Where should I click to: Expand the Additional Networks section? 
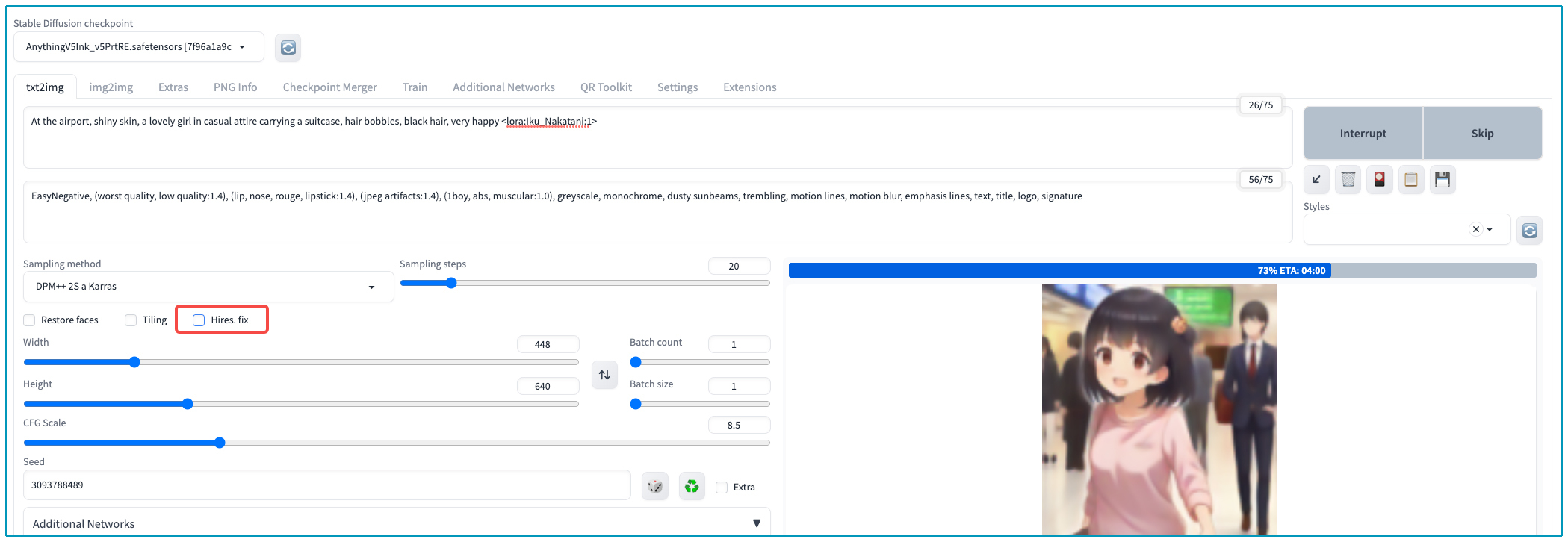point(396,523)
